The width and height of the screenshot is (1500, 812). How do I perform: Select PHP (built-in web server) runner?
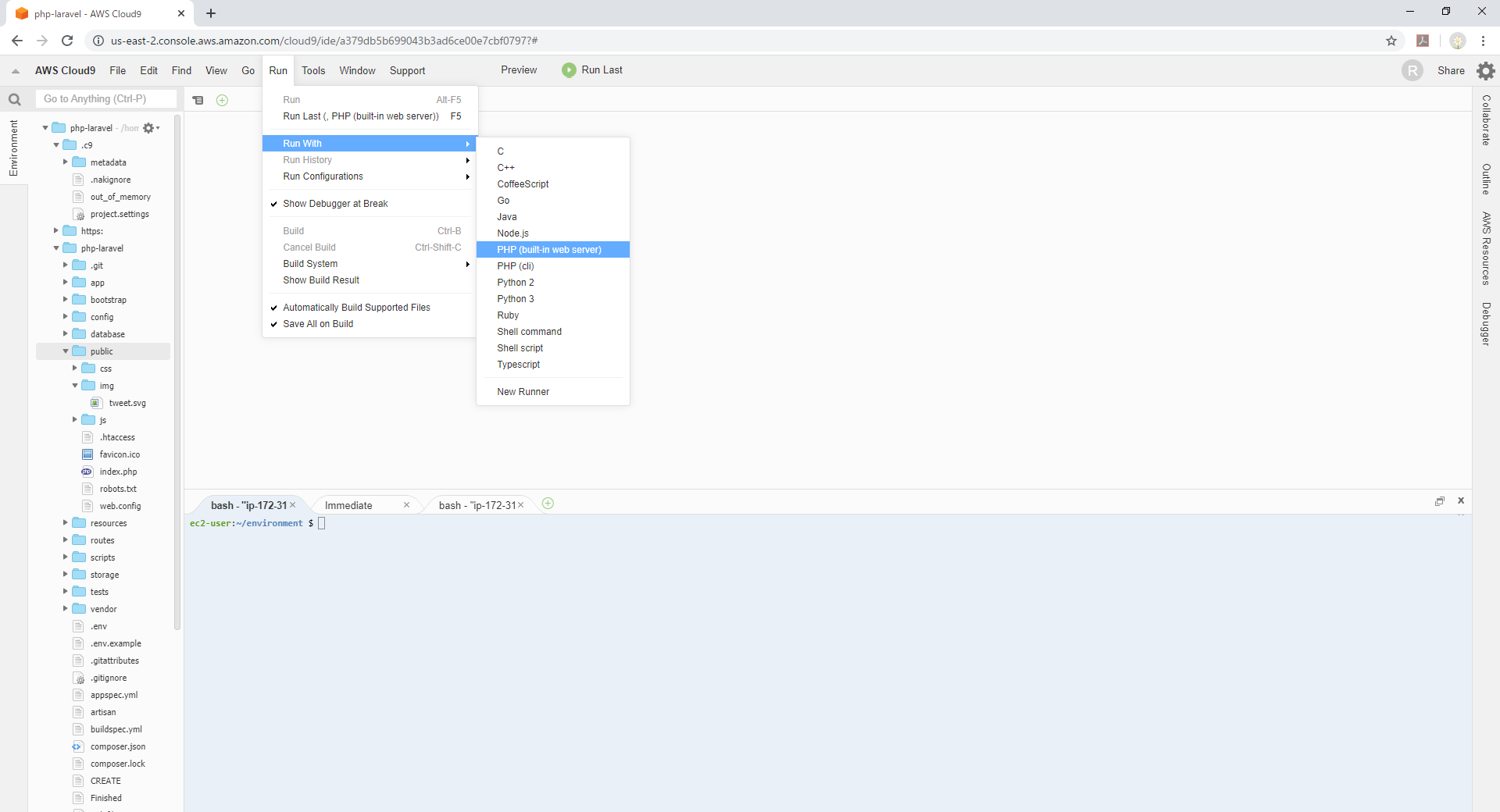coord(553,250)
